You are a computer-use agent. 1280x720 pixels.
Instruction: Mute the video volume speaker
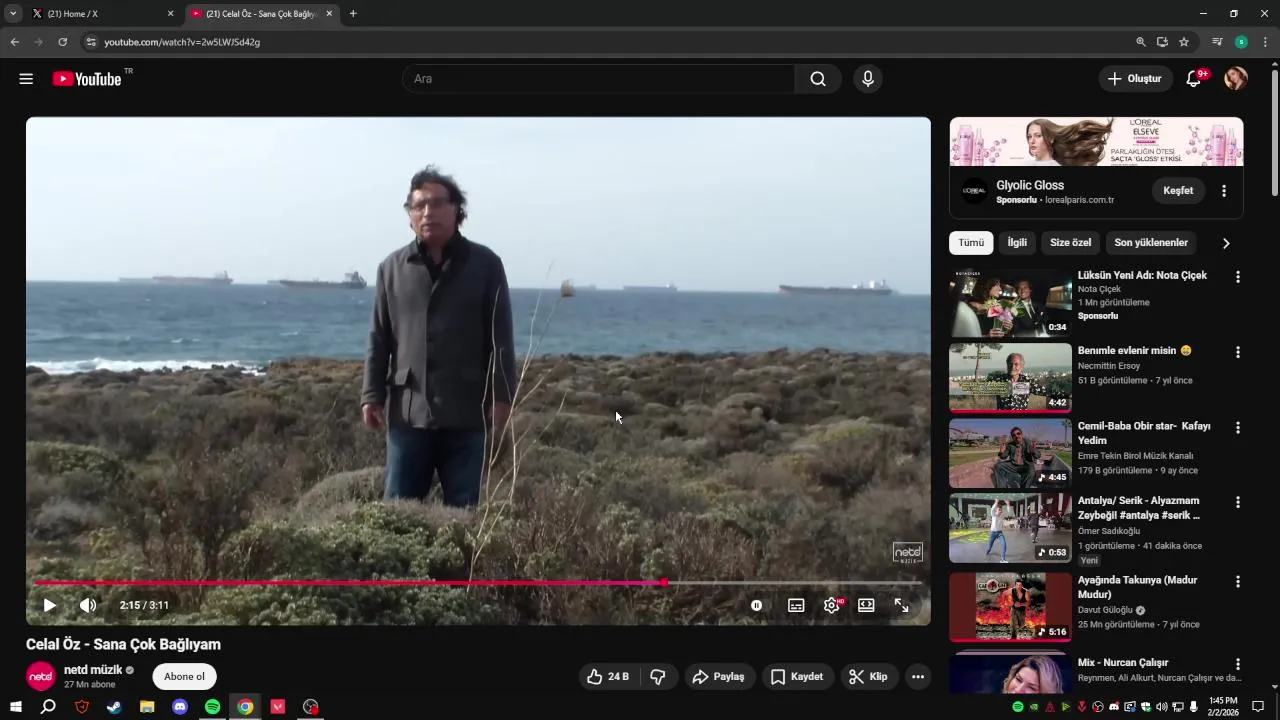[88, 605]
